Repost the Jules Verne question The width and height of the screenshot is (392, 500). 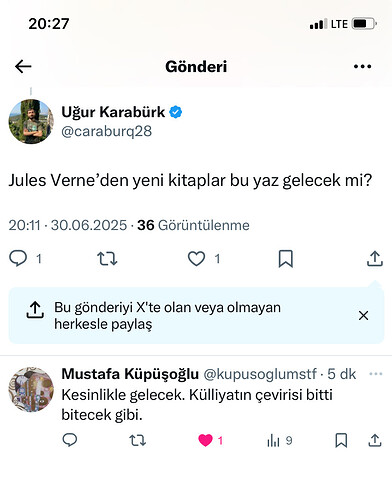point(107,259)
